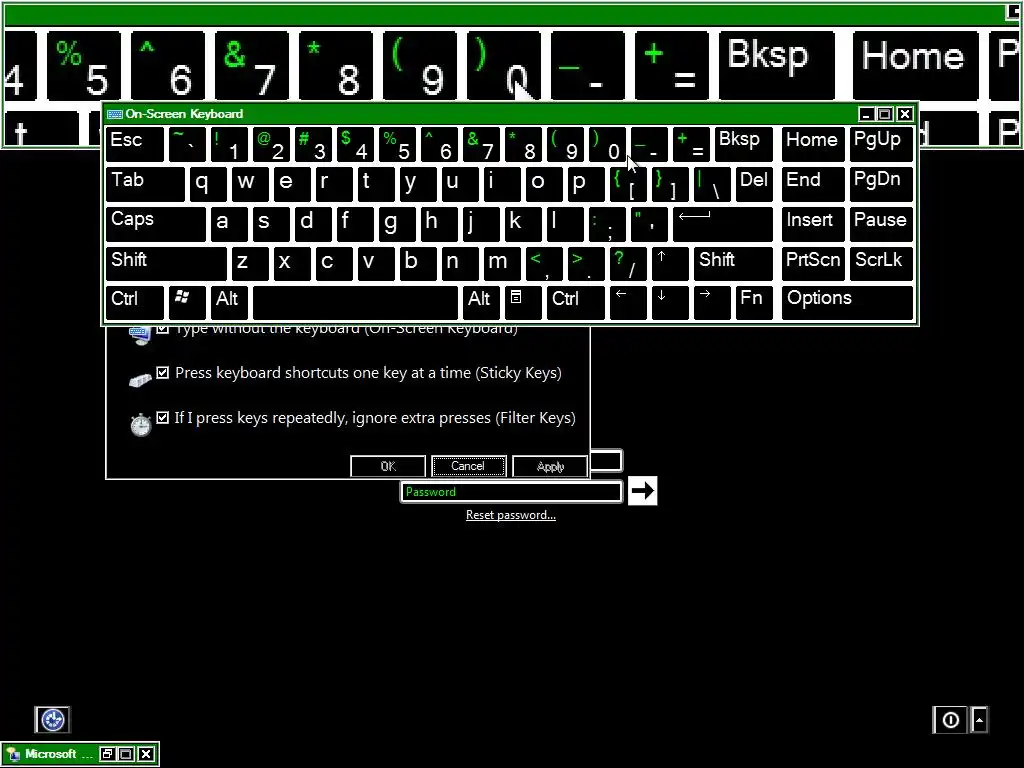This screenshot has height=768, width=1024.
Task: Click the letter g key
Action: click(397, 225)
